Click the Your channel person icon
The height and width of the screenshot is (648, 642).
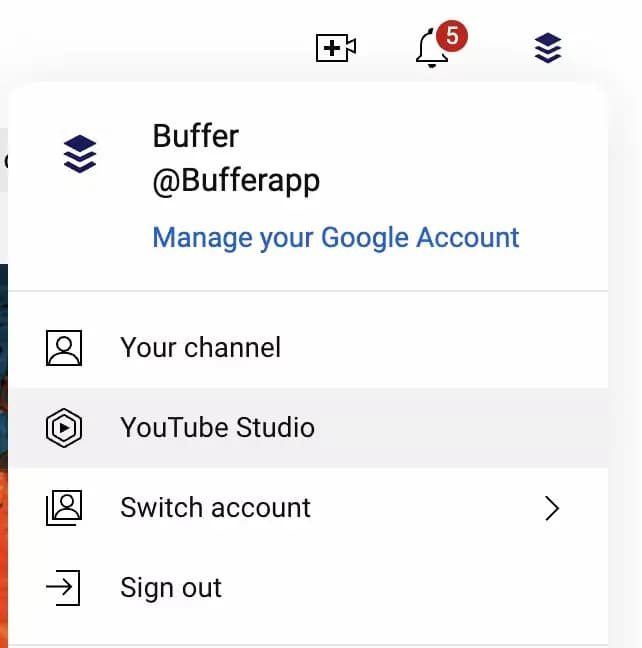pyautogui.click(x=64, y=347)
